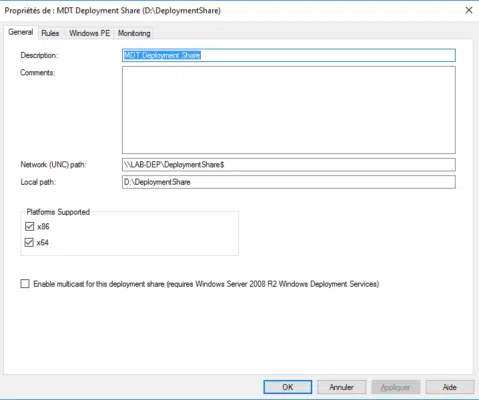Cancel with the Annuler button

click(341, 387)
